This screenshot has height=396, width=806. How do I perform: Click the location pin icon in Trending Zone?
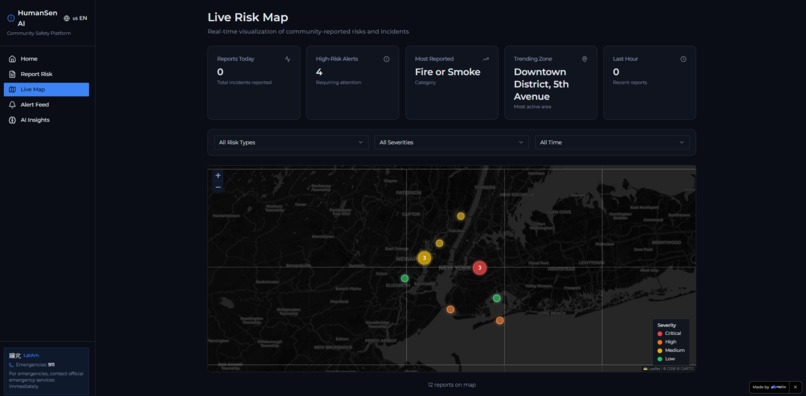point(584,59)
